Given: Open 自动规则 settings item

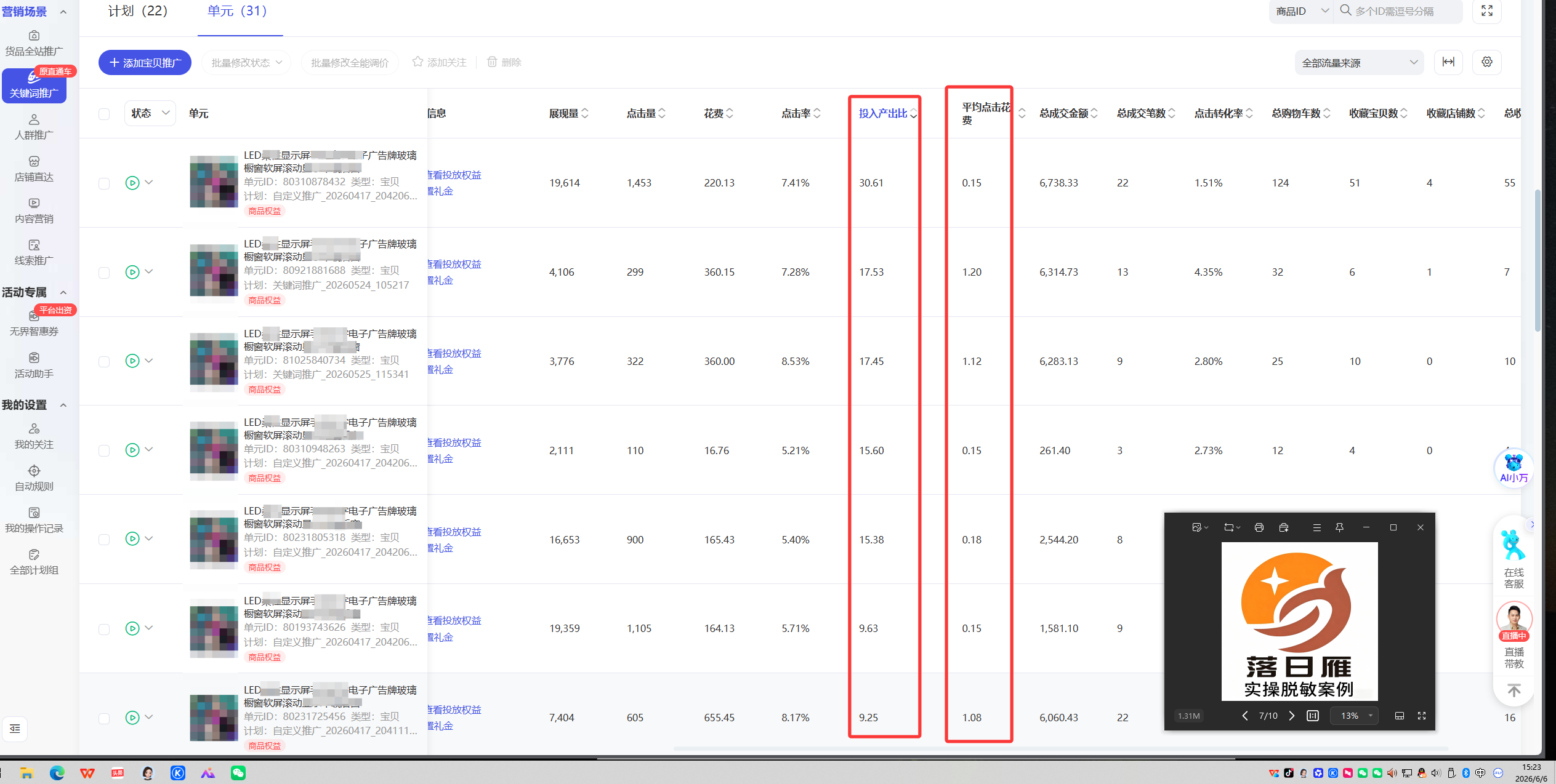Looking at the screenshot, I should click(x=34, y=478).
